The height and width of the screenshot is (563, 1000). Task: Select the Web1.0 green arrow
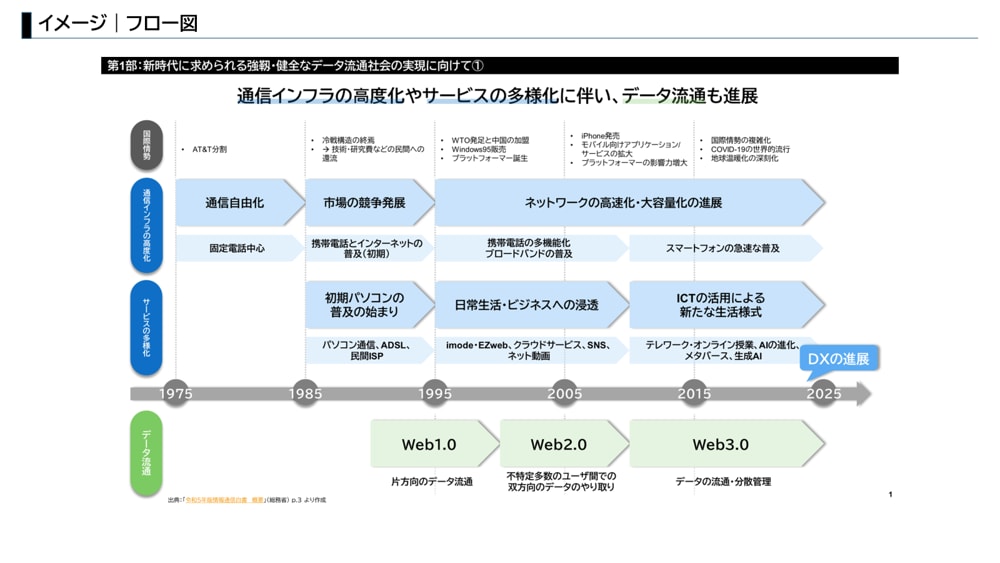(434, 444)
